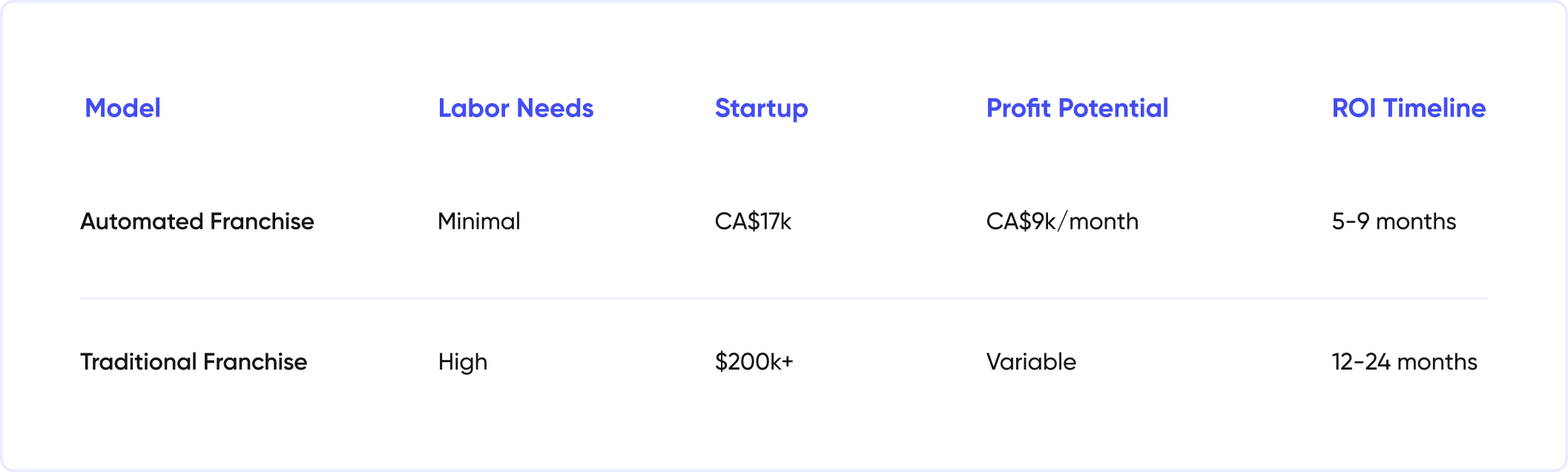Select the ROI Timeline column header
1568x472 pixels.
(1409, 108)
